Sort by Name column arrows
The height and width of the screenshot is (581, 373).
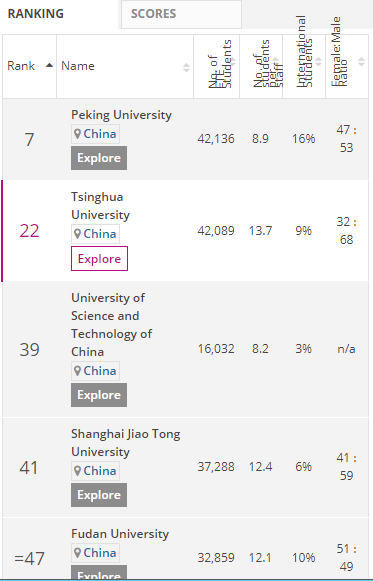(x=186, y=67)
